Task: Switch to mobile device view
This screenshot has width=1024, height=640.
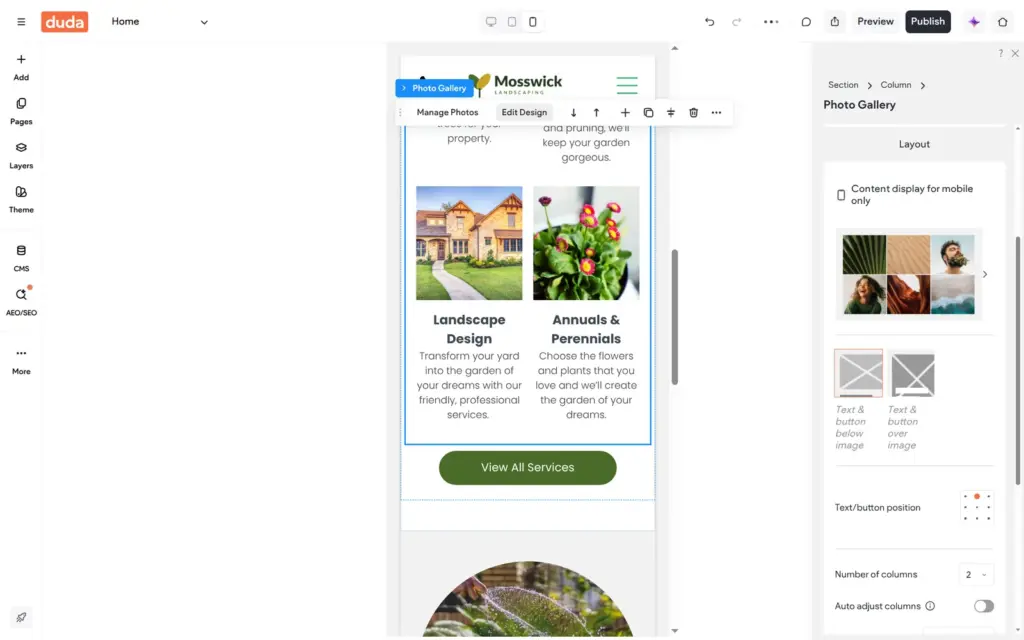Action: click(x=533, y=22)
